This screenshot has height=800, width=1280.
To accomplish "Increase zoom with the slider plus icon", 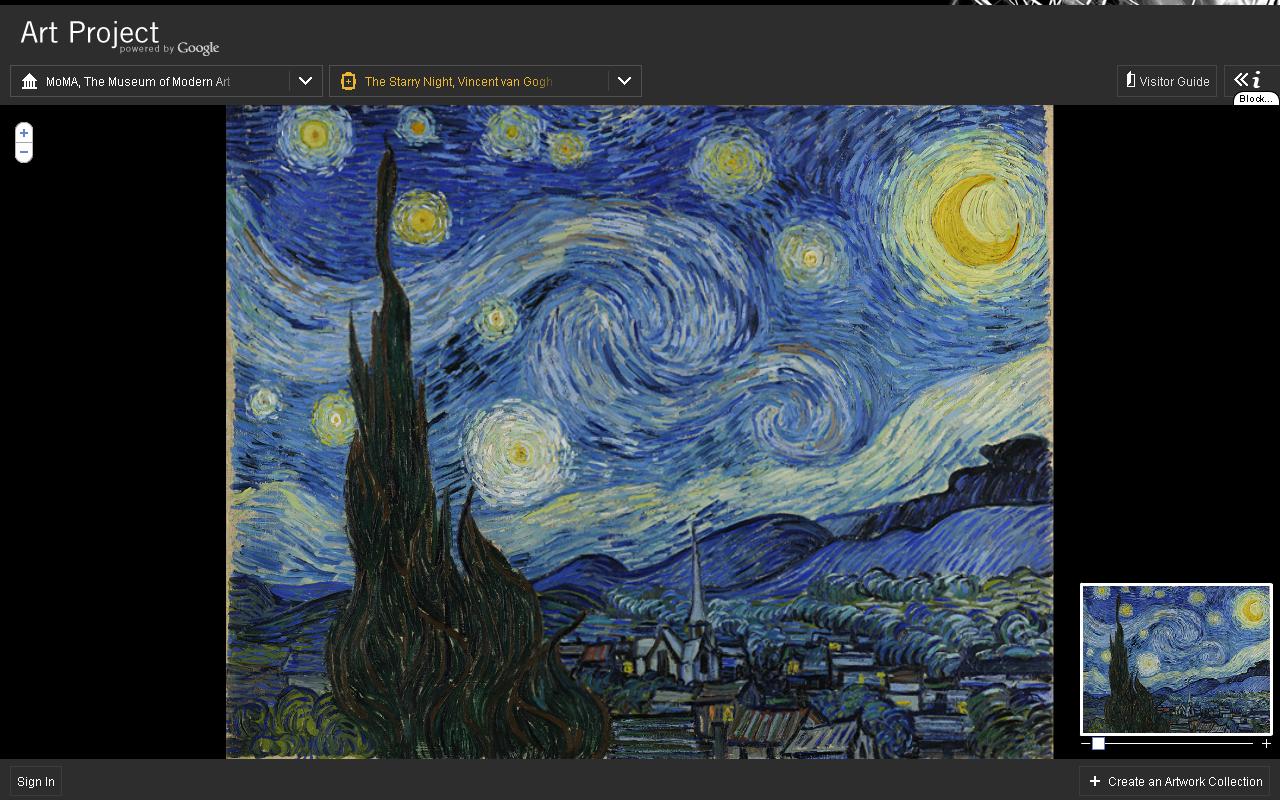I will (x=1266, y=743).
